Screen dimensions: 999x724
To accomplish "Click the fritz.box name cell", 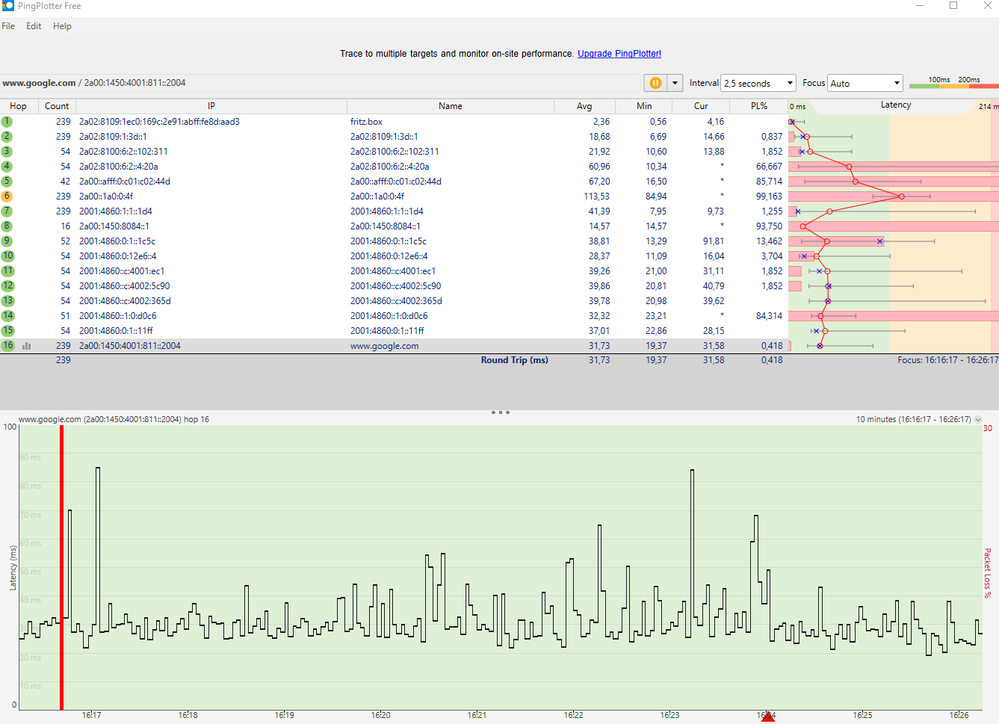I will pyautogui.click(x=366, y=122).
